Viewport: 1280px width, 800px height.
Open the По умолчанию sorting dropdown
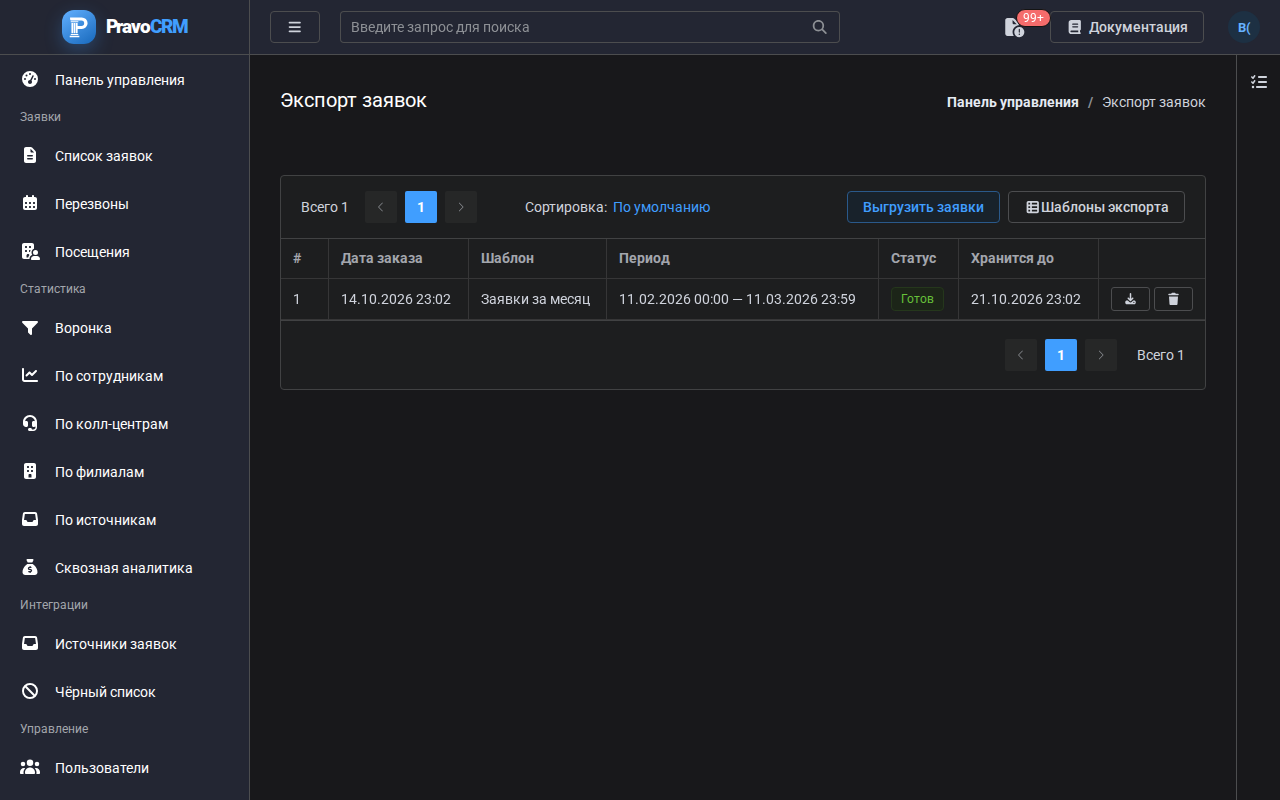pyautogui.click(x=661, y=207)
